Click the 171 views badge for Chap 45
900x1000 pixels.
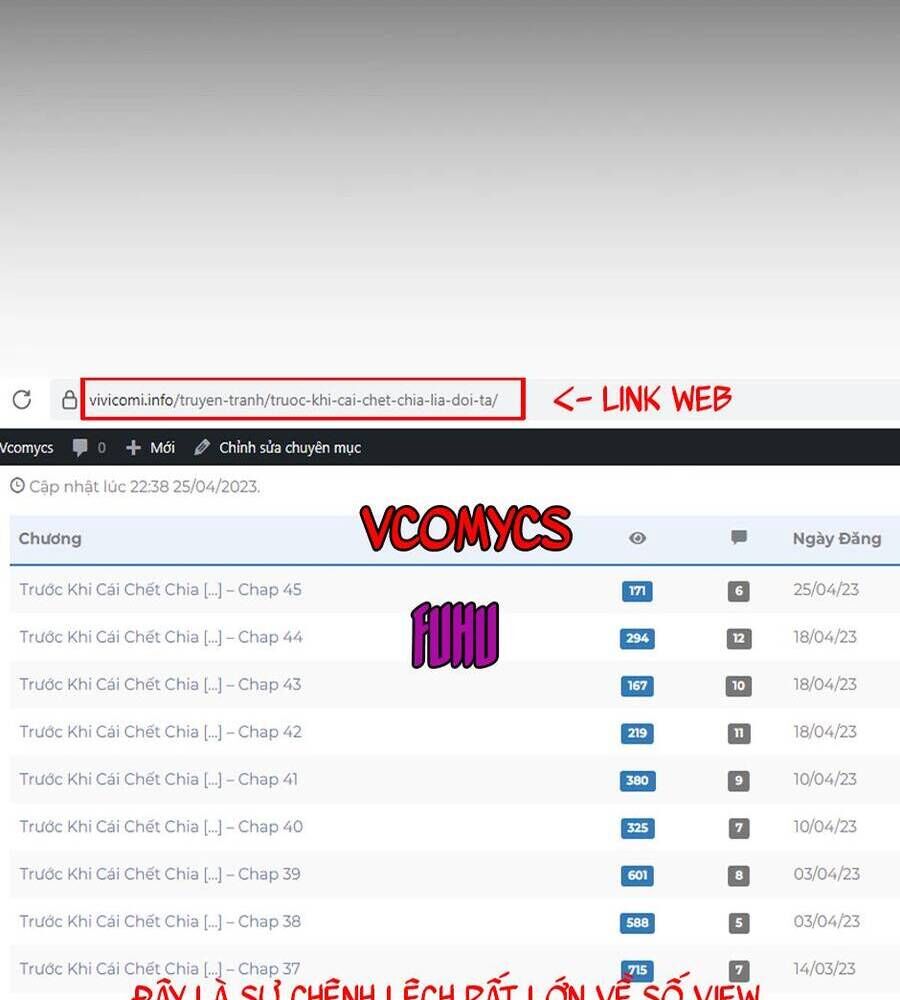637,591
